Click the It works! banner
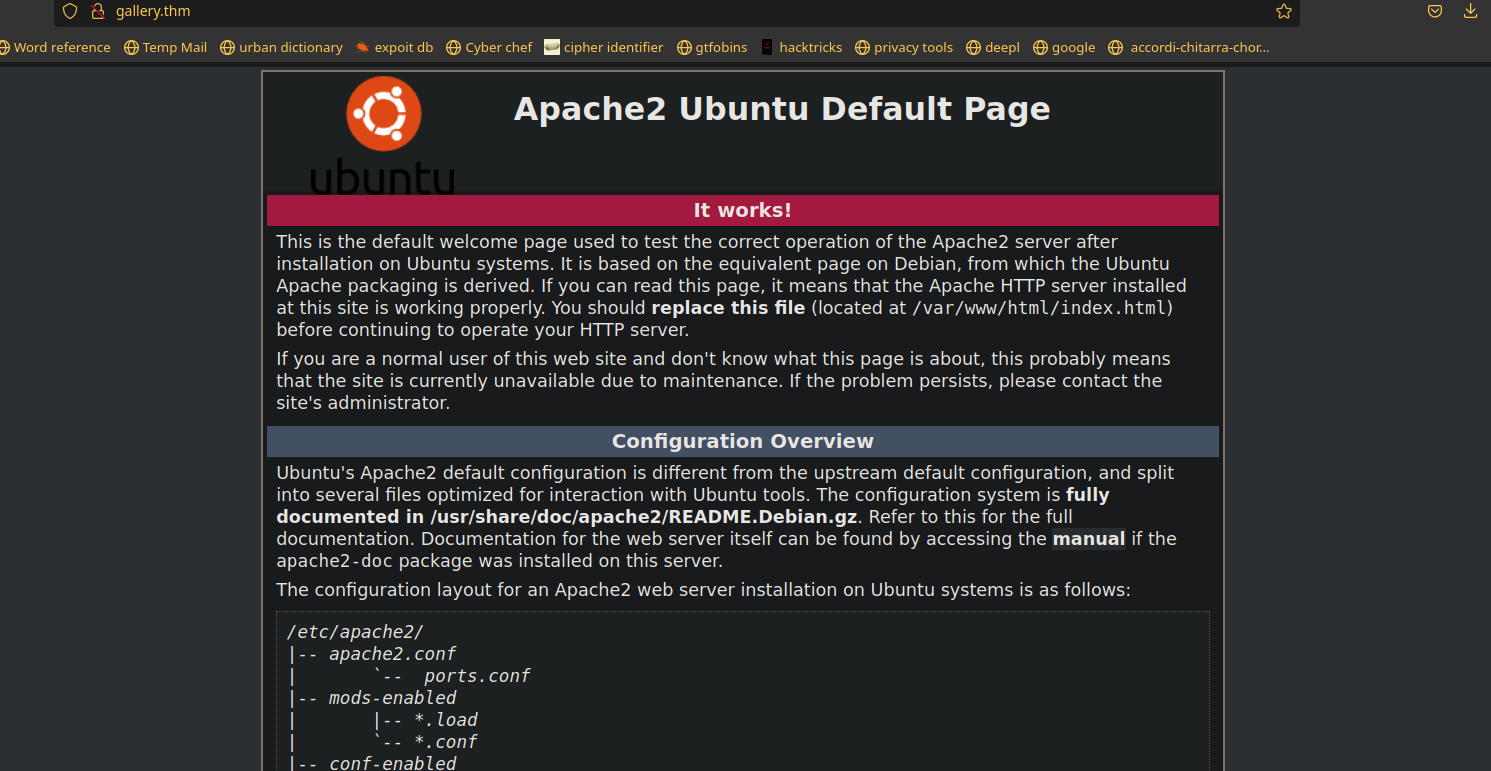The width and height of the screenshot is (1491, 771). [743, 210]
